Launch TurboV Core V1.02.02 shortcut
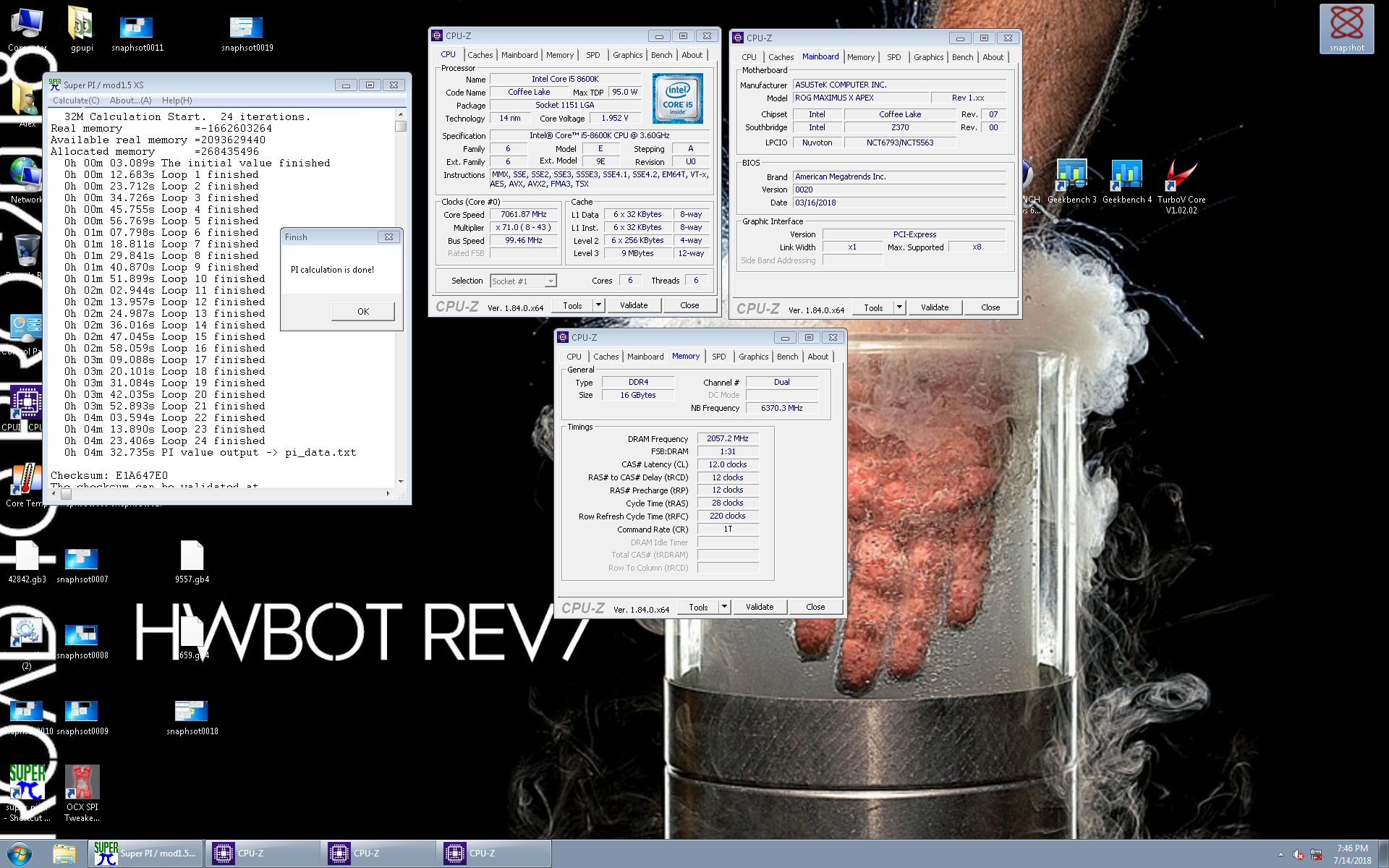Image resolution: width=1389 pixels, height=868 pixels. pos(1181,187)
